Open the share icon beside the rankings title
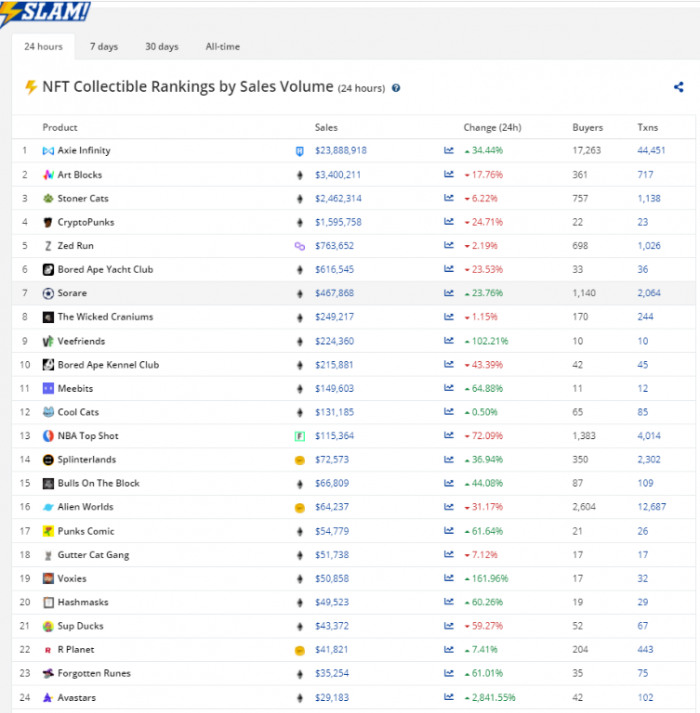Screen dimensions: 700x713 tap(679, 87)
